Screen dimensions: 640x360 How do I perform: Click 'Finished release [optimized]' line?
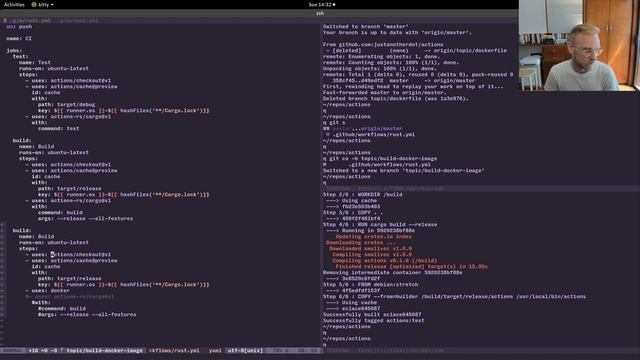coord(411,267)
